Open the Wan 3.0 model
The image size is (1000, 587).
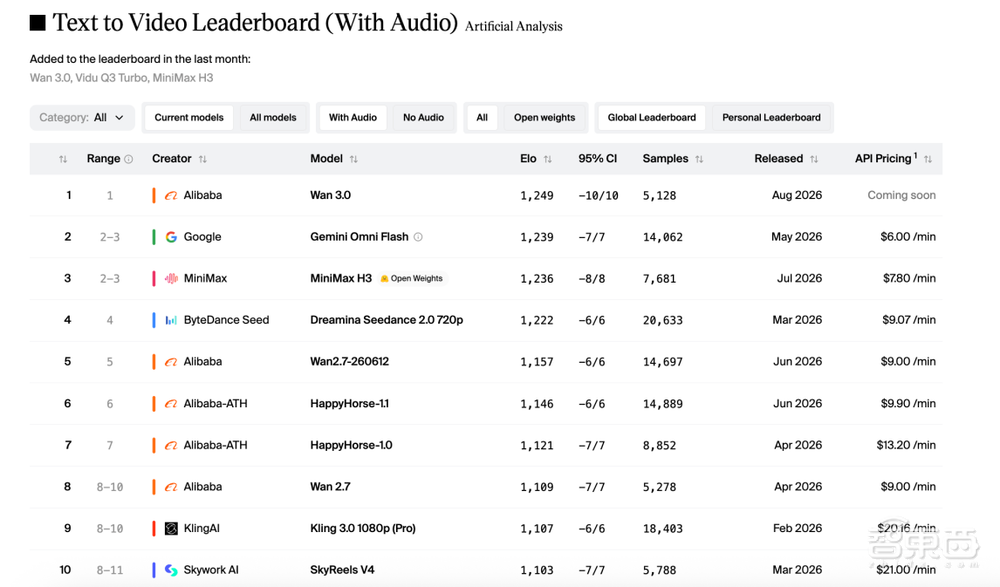pos(330,195)
